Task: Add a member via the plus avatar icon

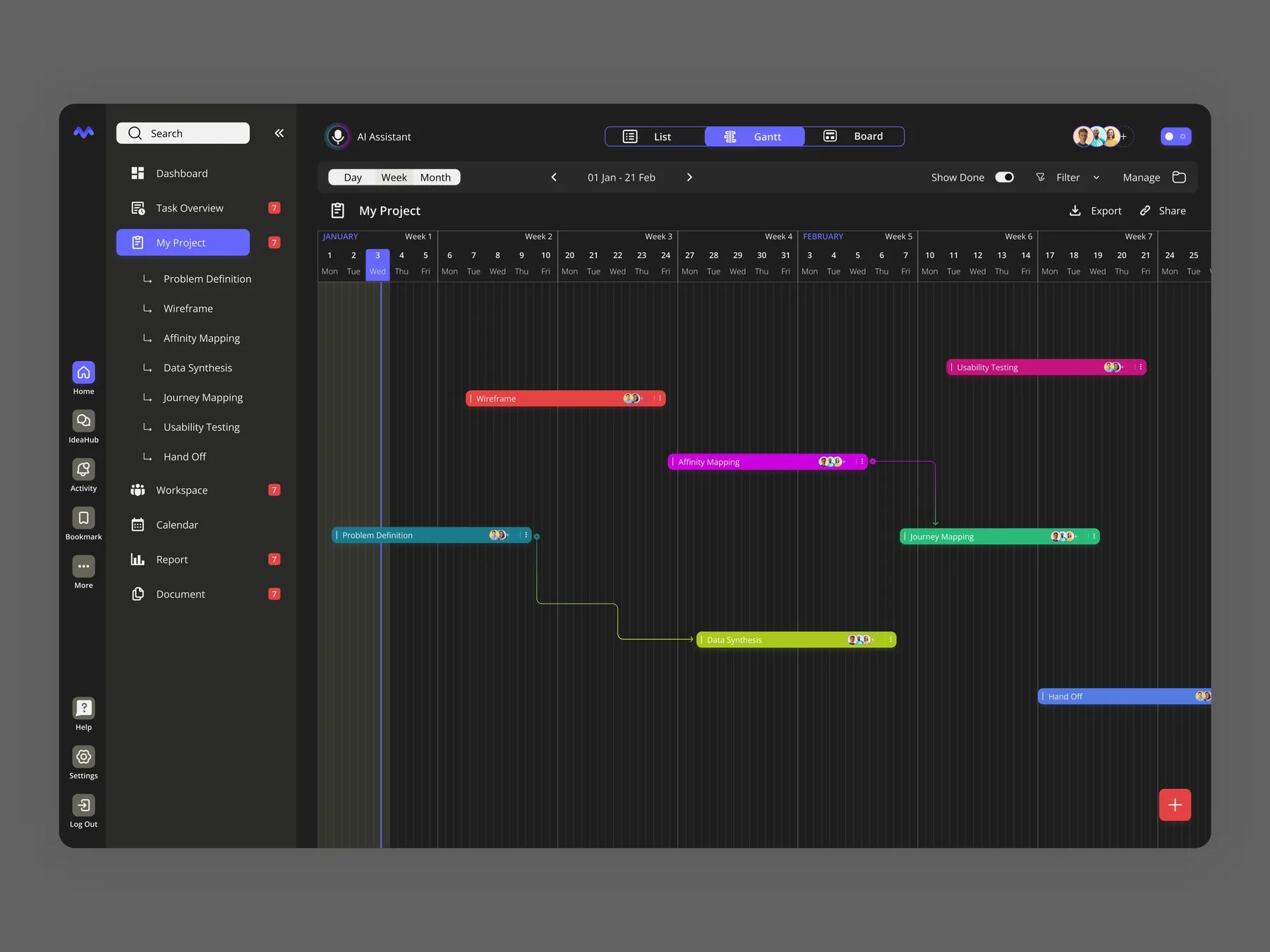Action: [x=1124, y=136]
